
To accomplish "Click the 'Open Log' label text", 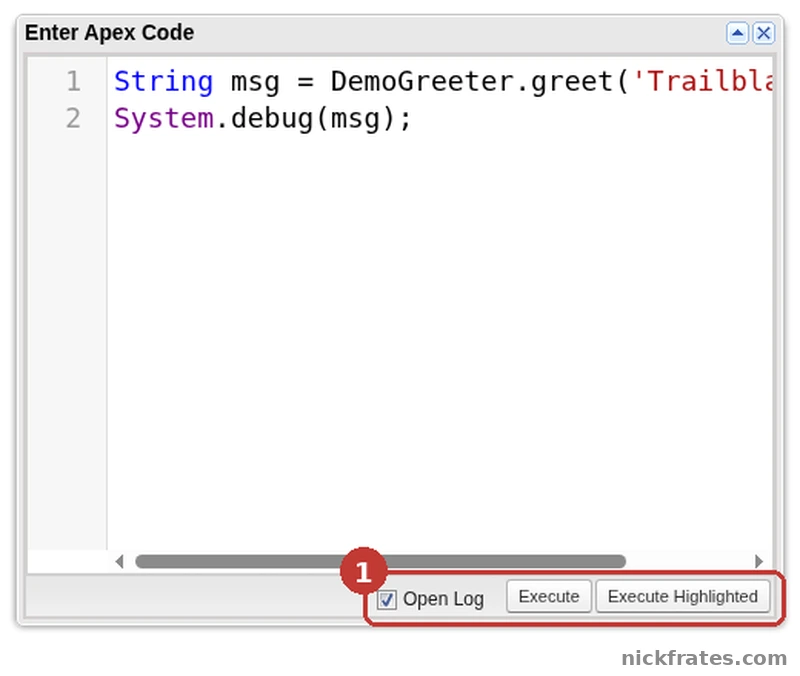I will 443,599.
